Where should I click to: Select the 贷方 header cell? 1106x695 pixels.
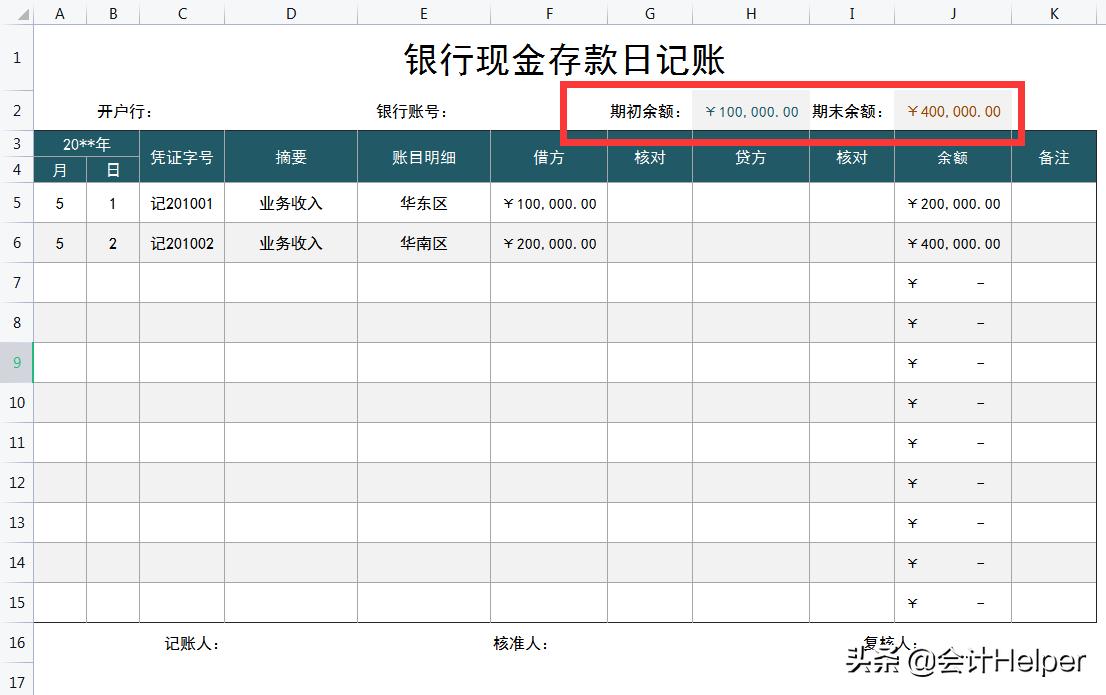click(750, 156)
